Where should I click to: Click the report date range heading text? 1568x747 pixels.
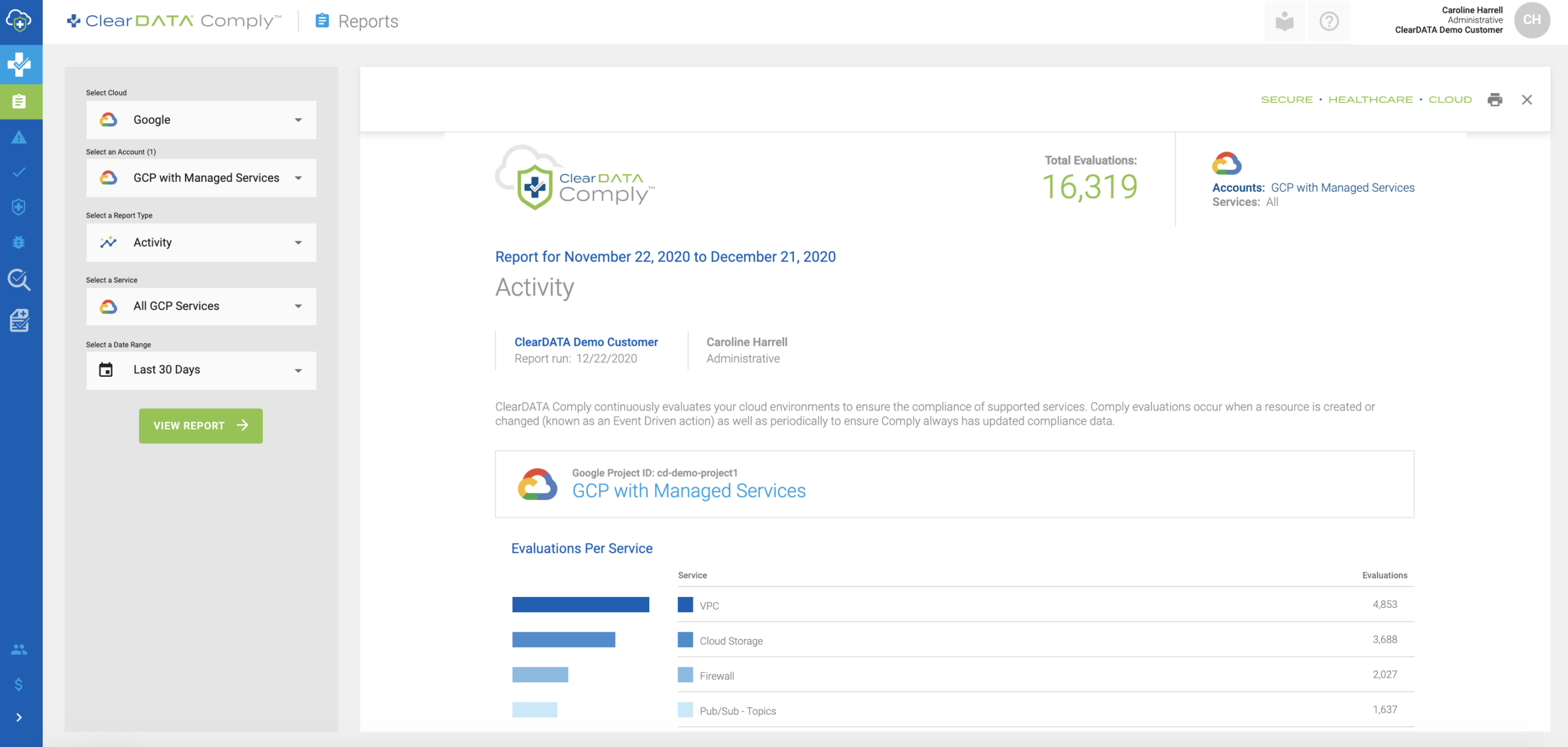click(665, 257)
